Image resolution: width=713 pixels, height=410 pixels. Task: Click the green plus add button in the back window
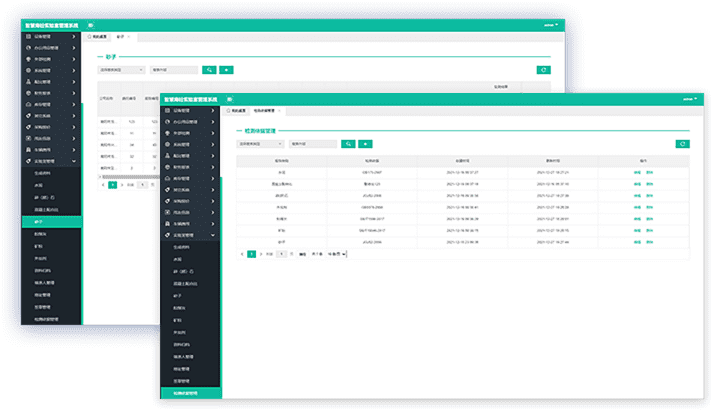coord(226,70)
